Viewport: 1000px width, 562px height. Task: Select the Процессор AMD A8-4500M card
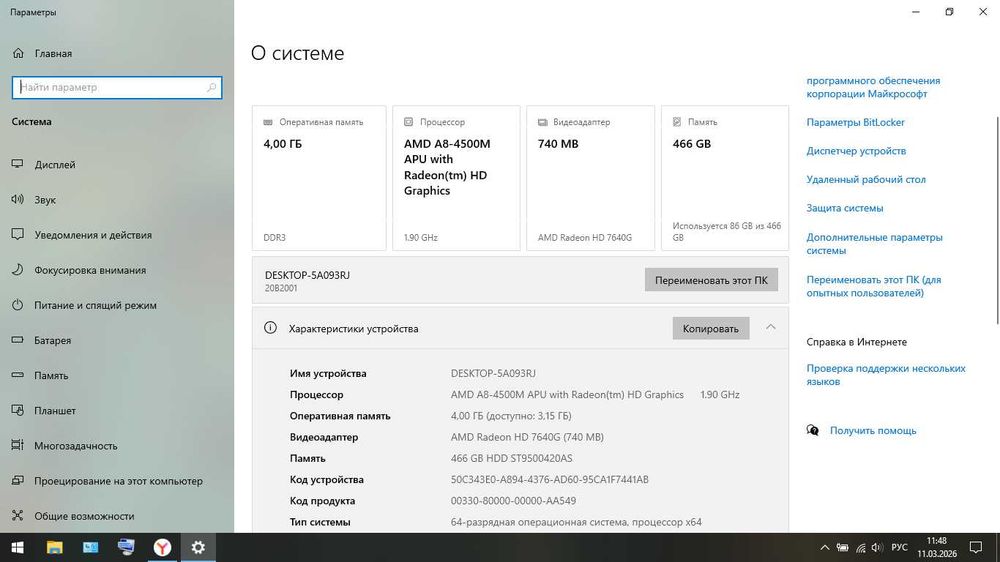456,178
